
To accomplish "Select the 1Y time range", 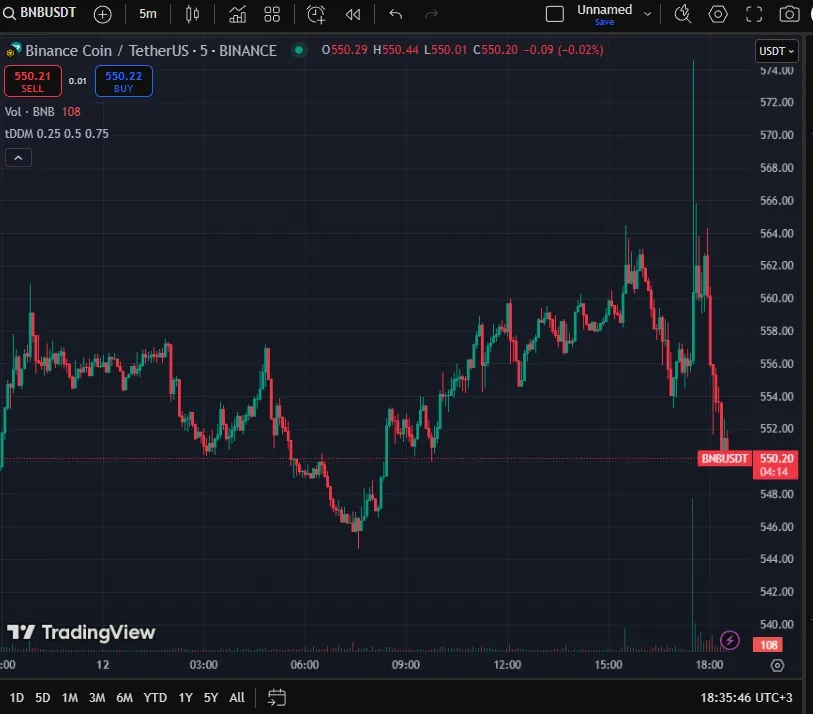I will [185, 698].
